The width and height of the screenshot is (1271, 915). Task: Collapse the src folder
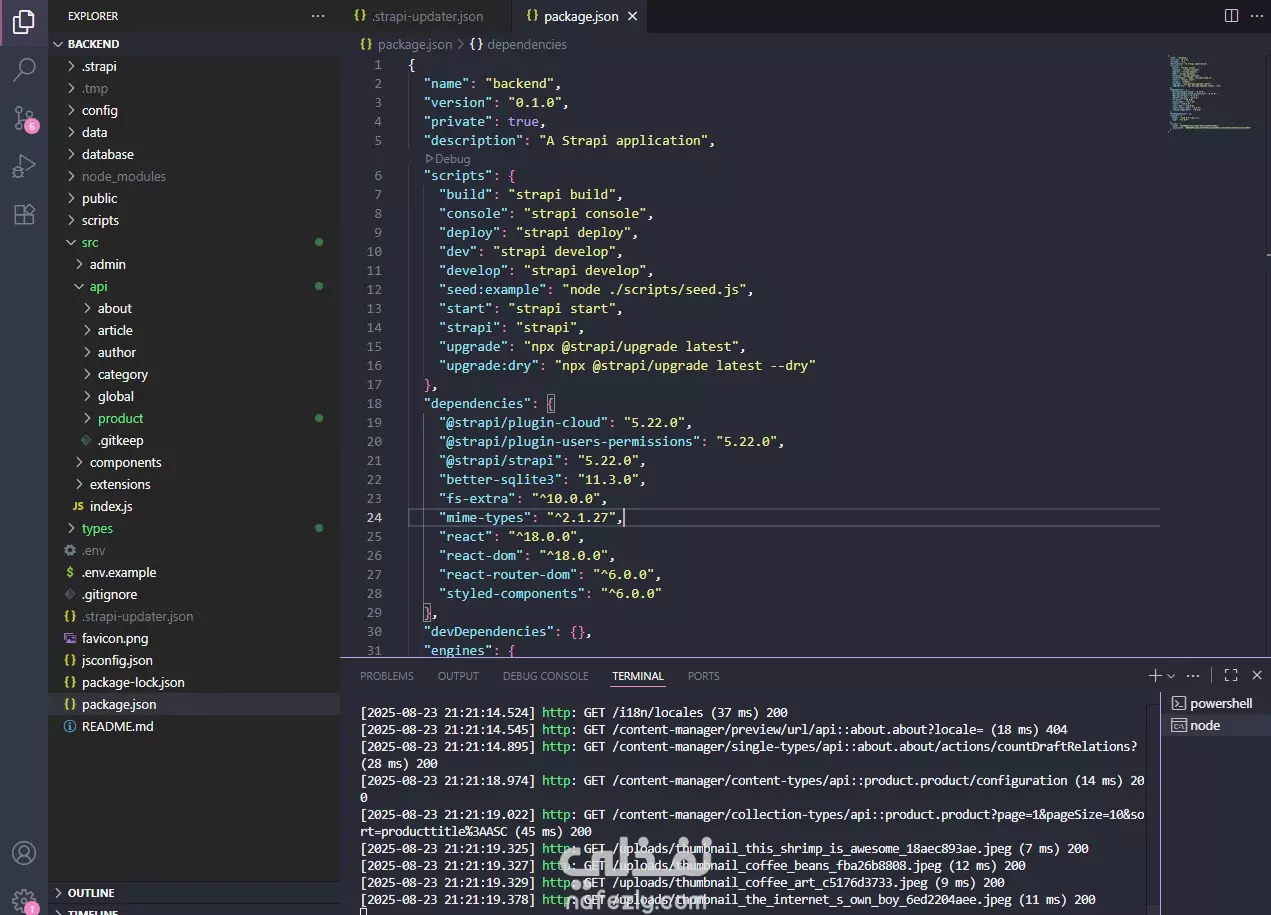194,242
